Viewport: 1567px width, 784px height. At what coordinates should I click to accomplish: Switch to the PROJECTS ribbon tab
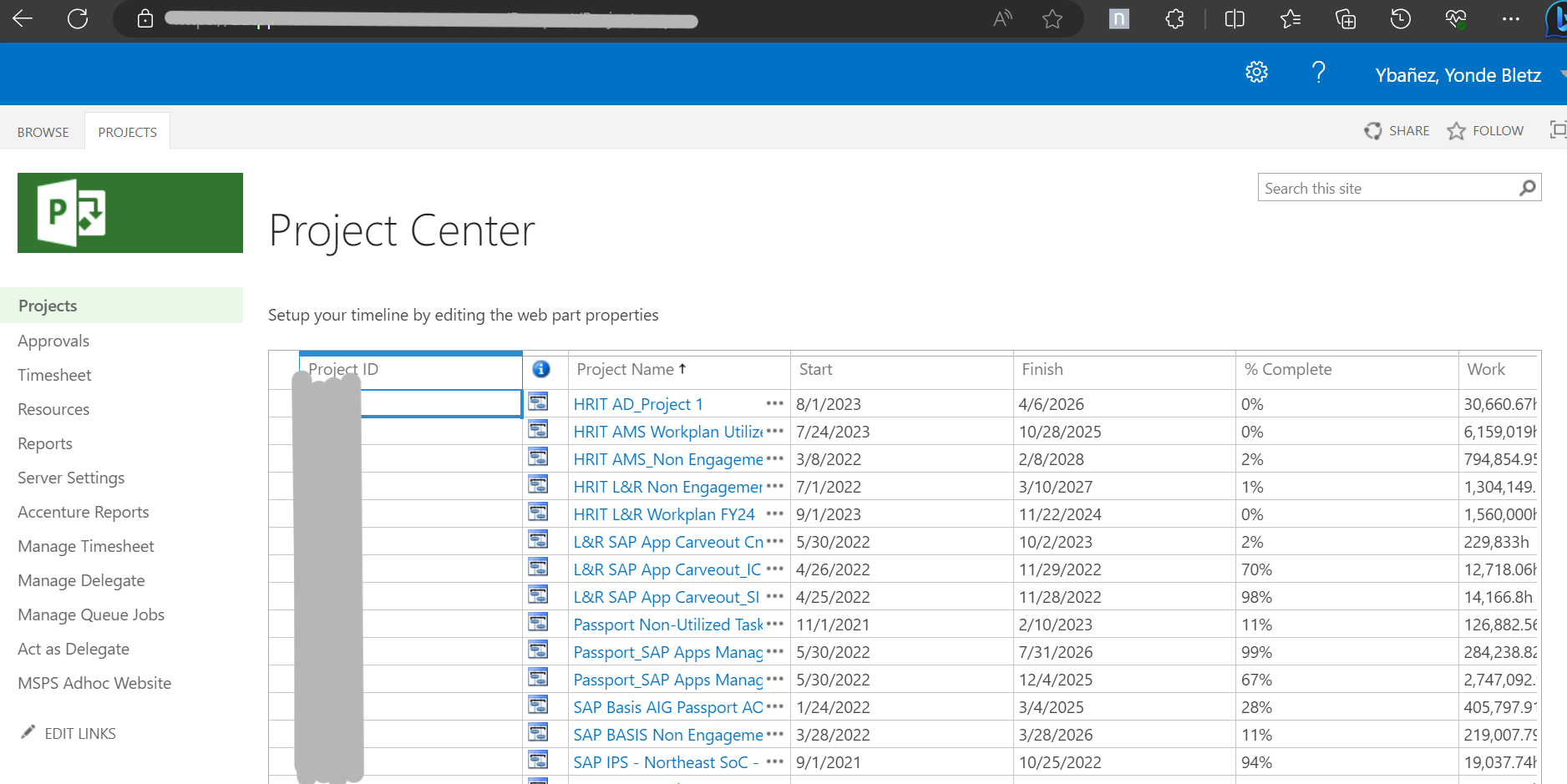click(x=127, y=132)
